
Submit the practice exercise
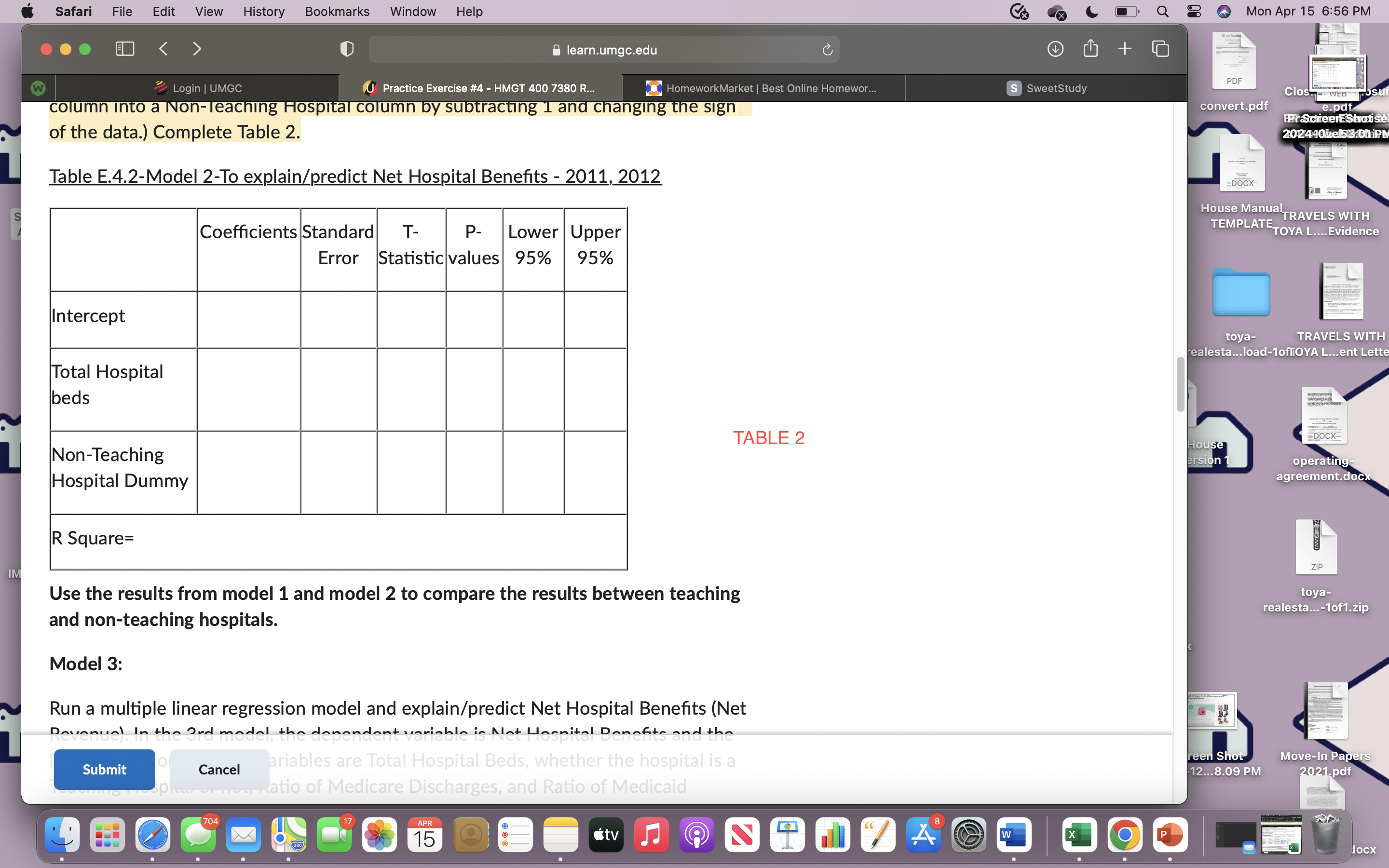[x=104, y=769]
